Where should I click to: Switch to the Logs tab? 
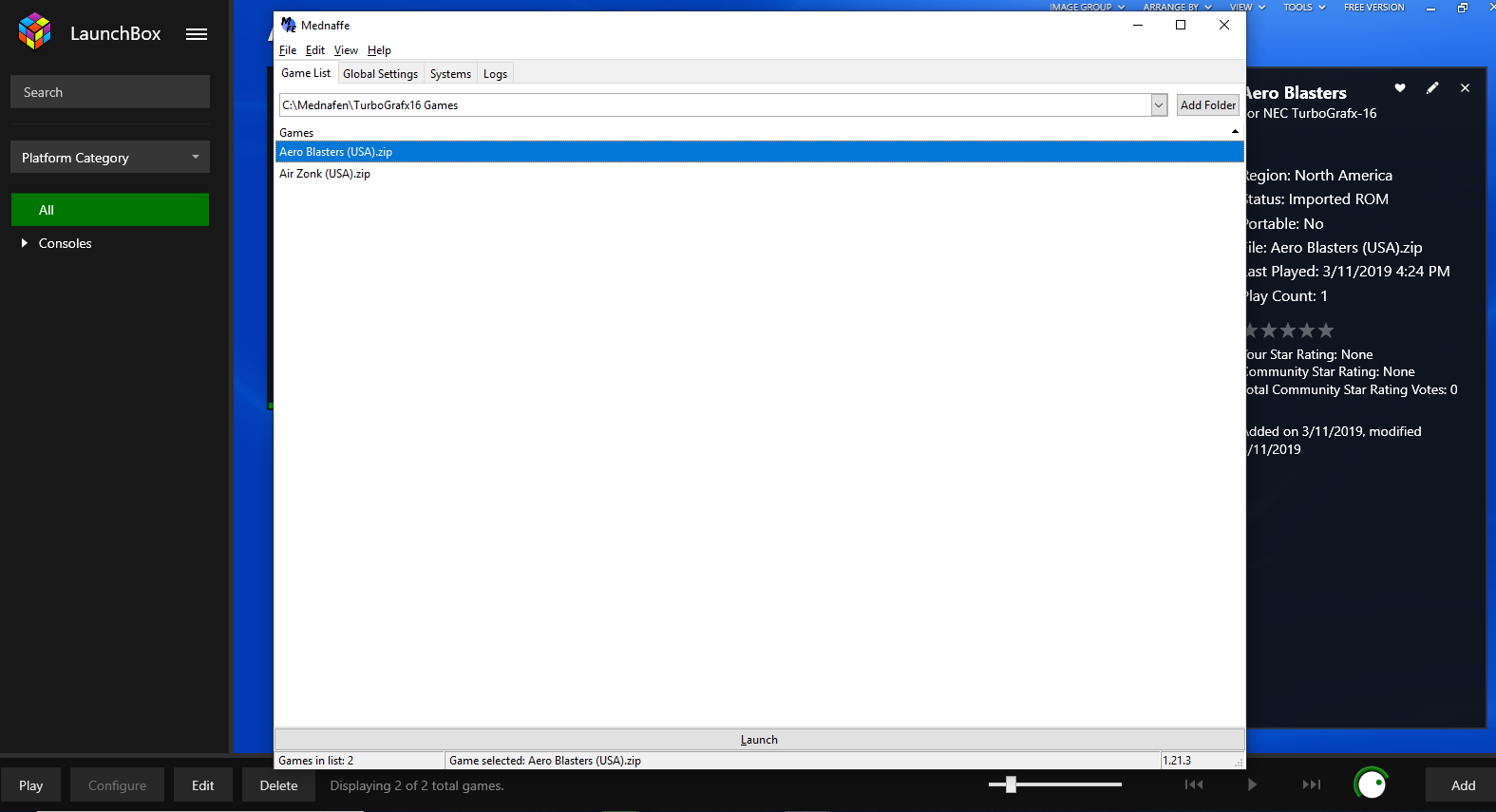click(495, 73)
